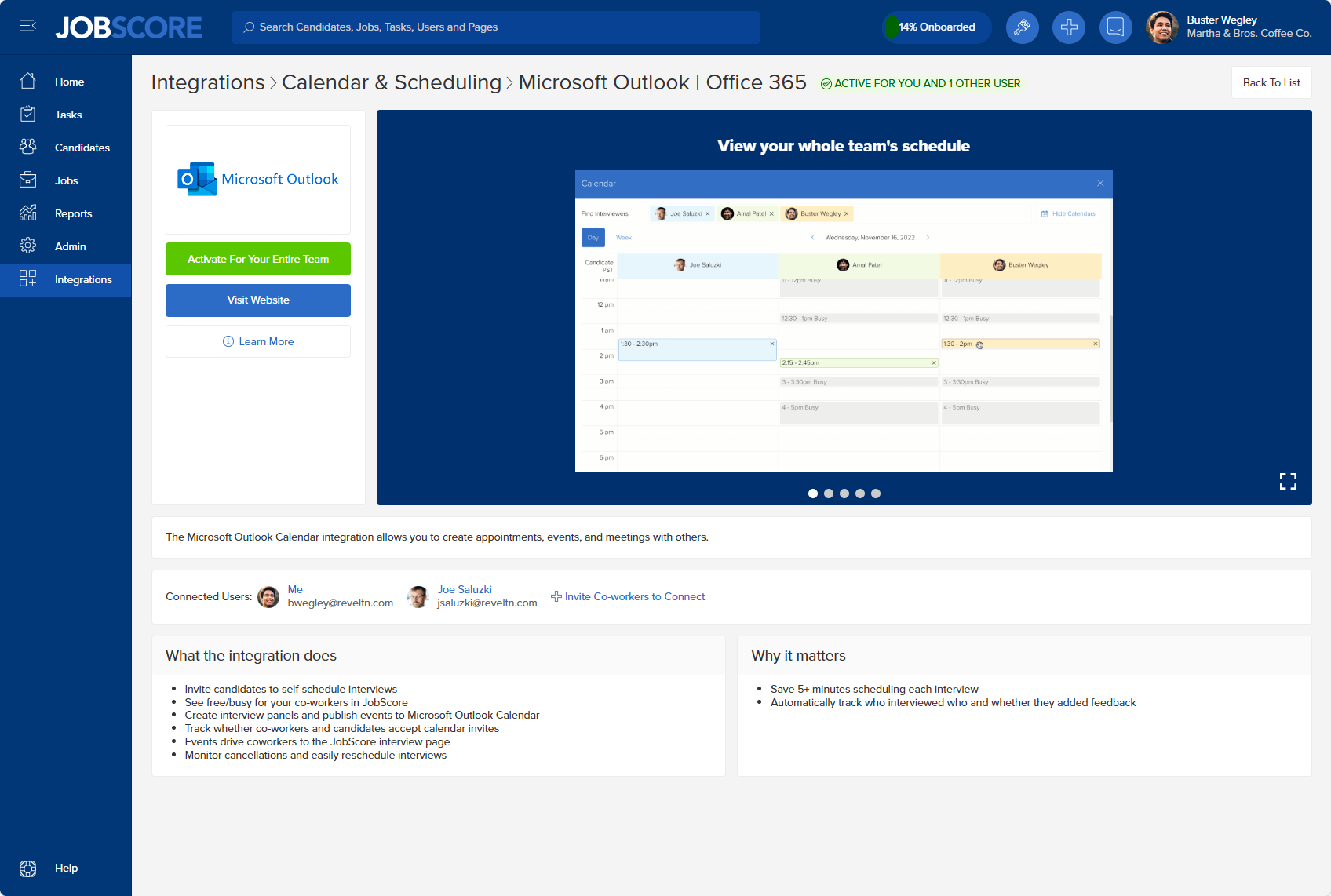Click 'Create interview panels and publish events' bullet

363,716
